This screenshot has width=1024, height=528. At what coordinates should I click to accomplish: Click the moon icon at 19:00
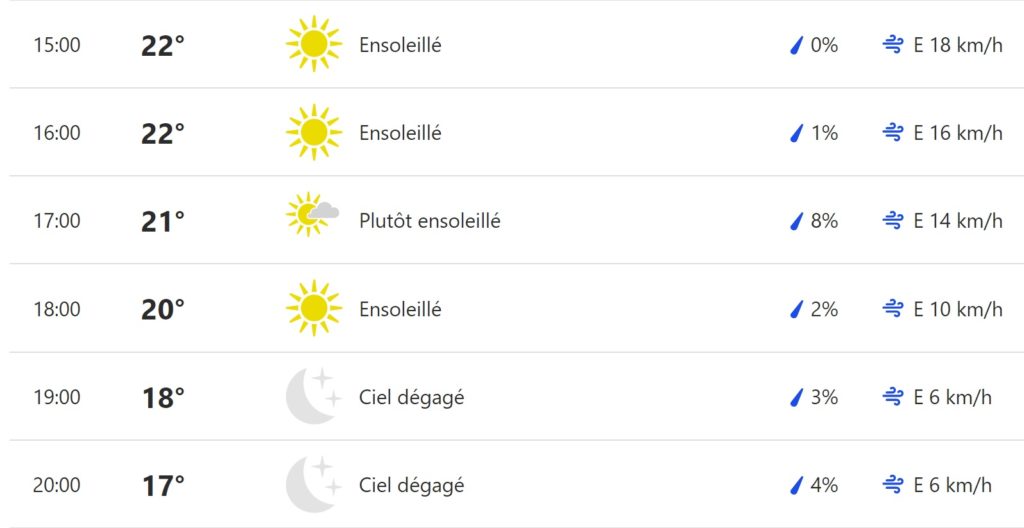pyautogui.click(x=313, y=396)
